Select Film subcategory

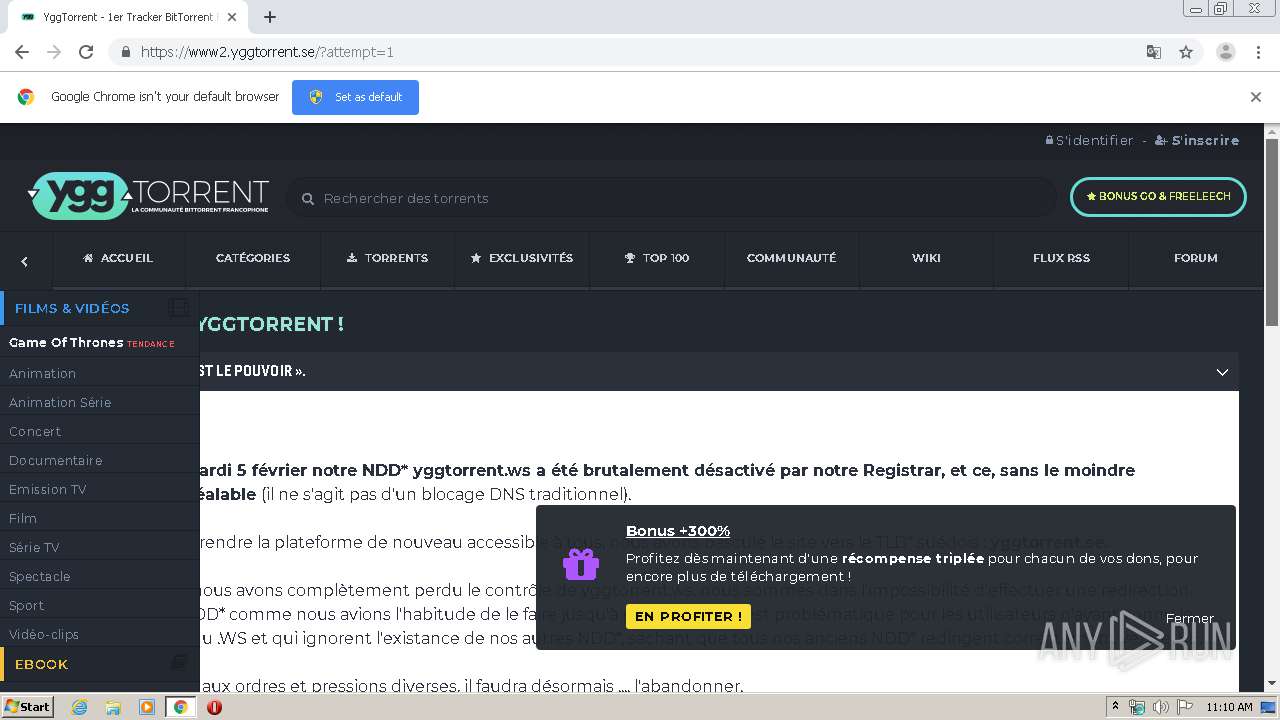point(23,518)
